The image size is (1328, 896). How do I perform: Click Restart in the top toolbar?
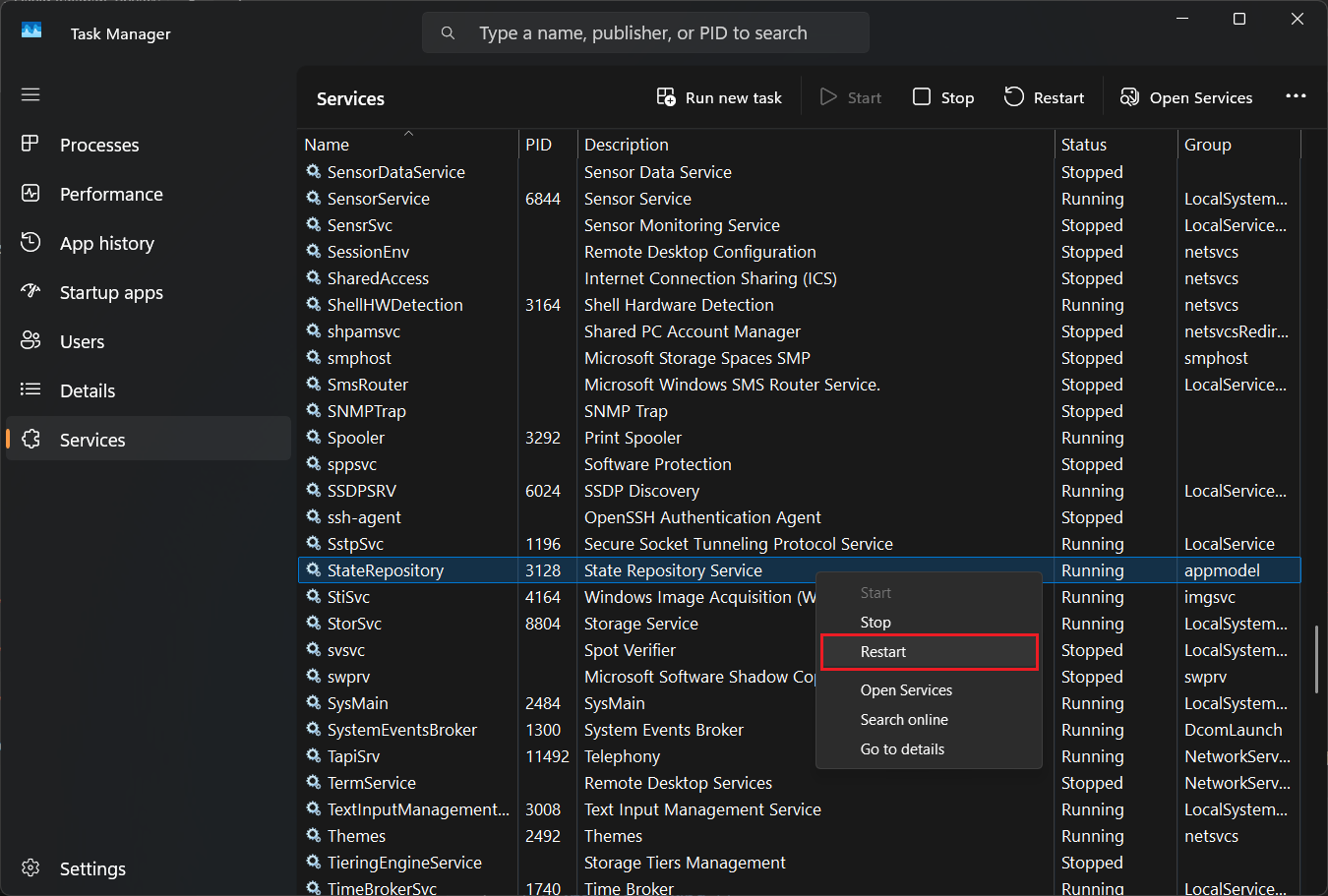click(x=1044, y=97)
